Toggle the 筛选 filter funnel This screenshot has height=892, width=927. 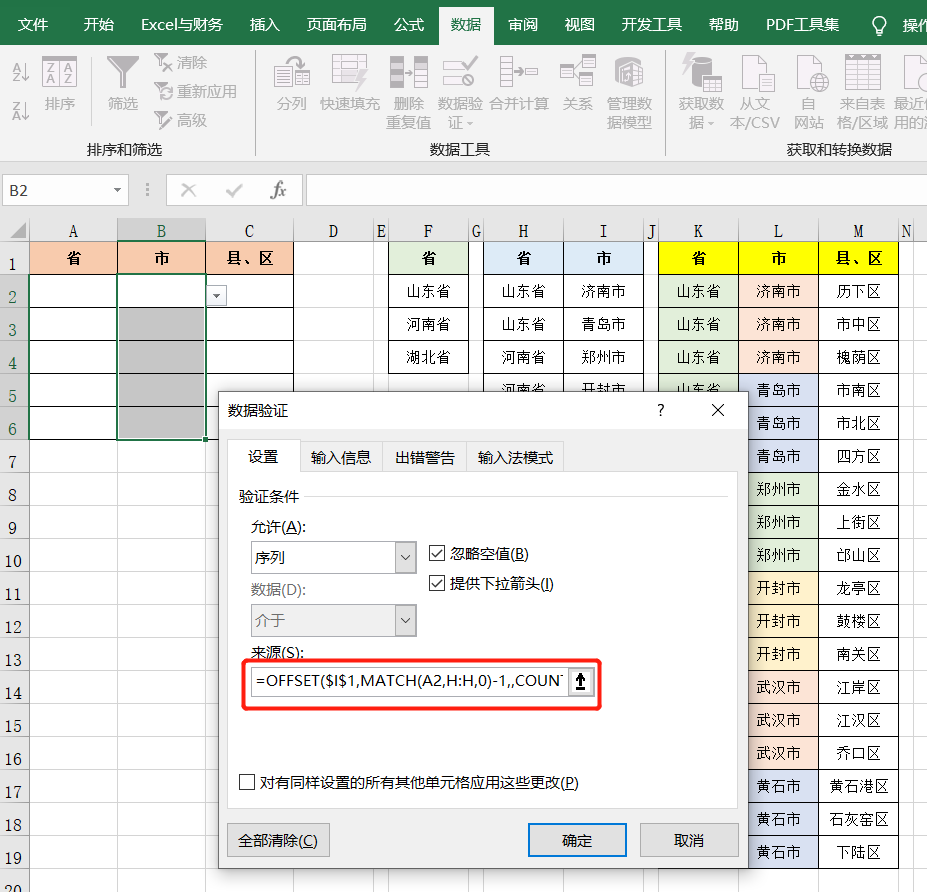pos(122,85)
